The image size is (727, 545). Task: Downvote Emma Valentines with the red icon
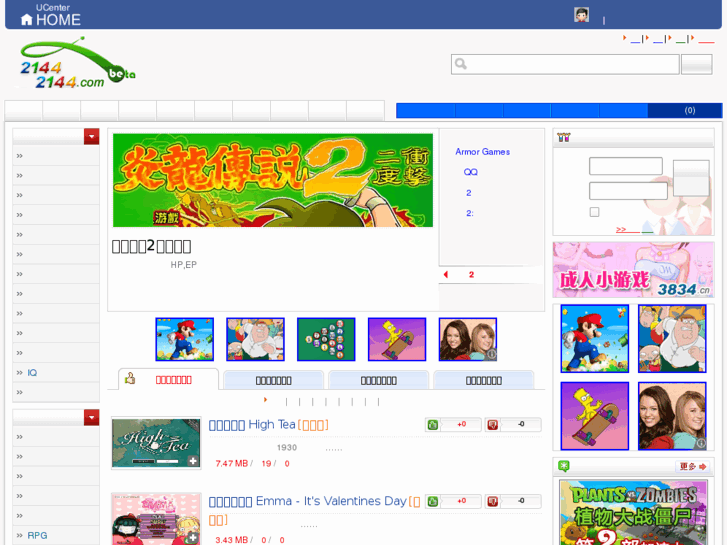(492, 501)
